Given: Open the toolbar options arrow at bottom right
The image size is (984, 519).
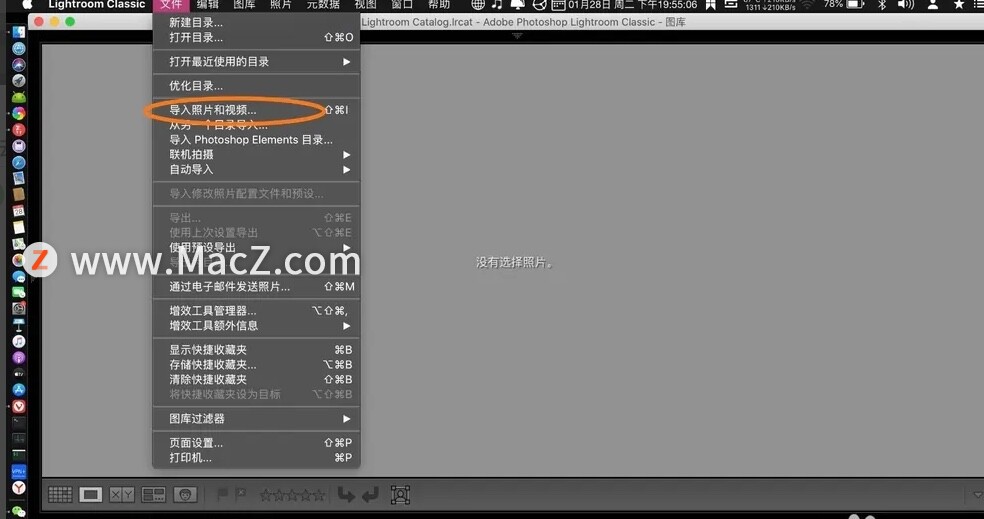Looking at the screenshot, I should pyautogui.click(x=977, y=495).
